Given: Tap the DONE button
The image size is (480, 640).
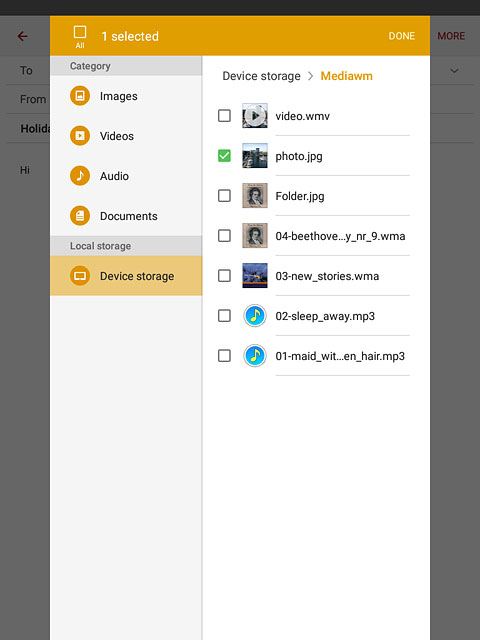Looking at the screenshot, I should tap(402, 36).
